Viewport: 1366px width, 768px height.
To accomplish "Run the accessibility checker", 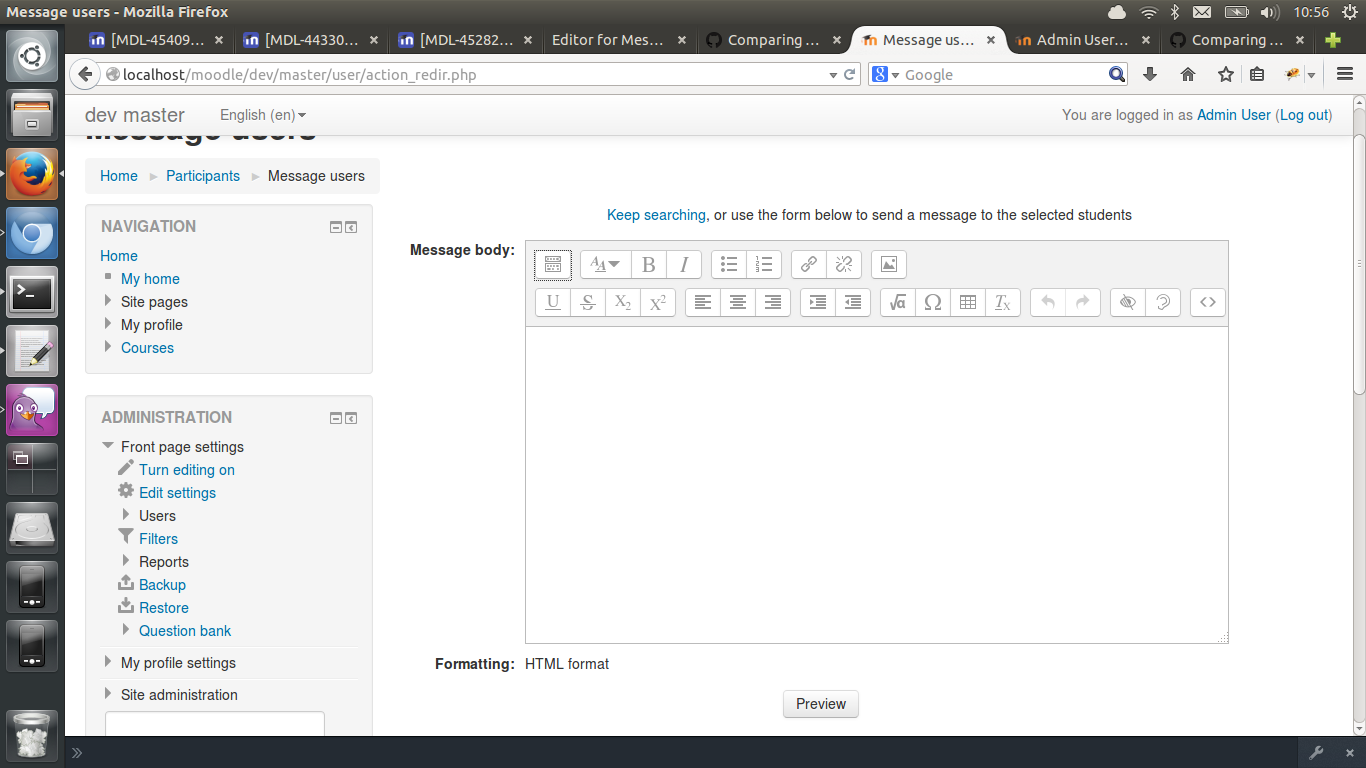I will pyautogui.click(x=1128, y=302).
